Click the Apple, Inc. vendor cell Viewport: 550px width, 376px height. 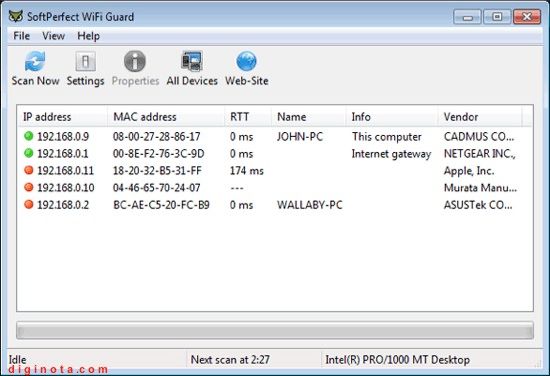(469, 171)
